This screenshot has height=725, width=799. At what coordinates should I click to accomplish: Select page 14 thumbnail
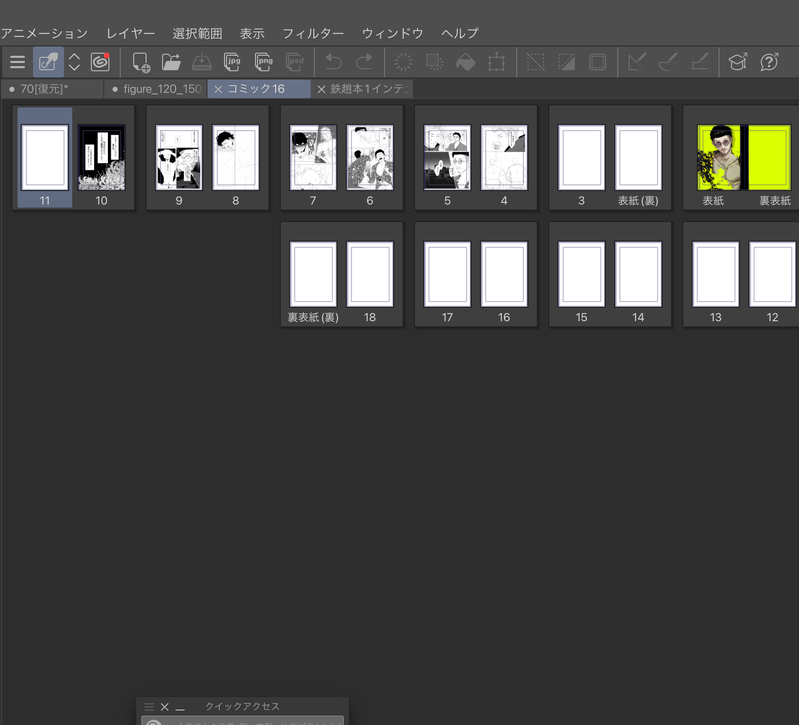pos(638,274)
